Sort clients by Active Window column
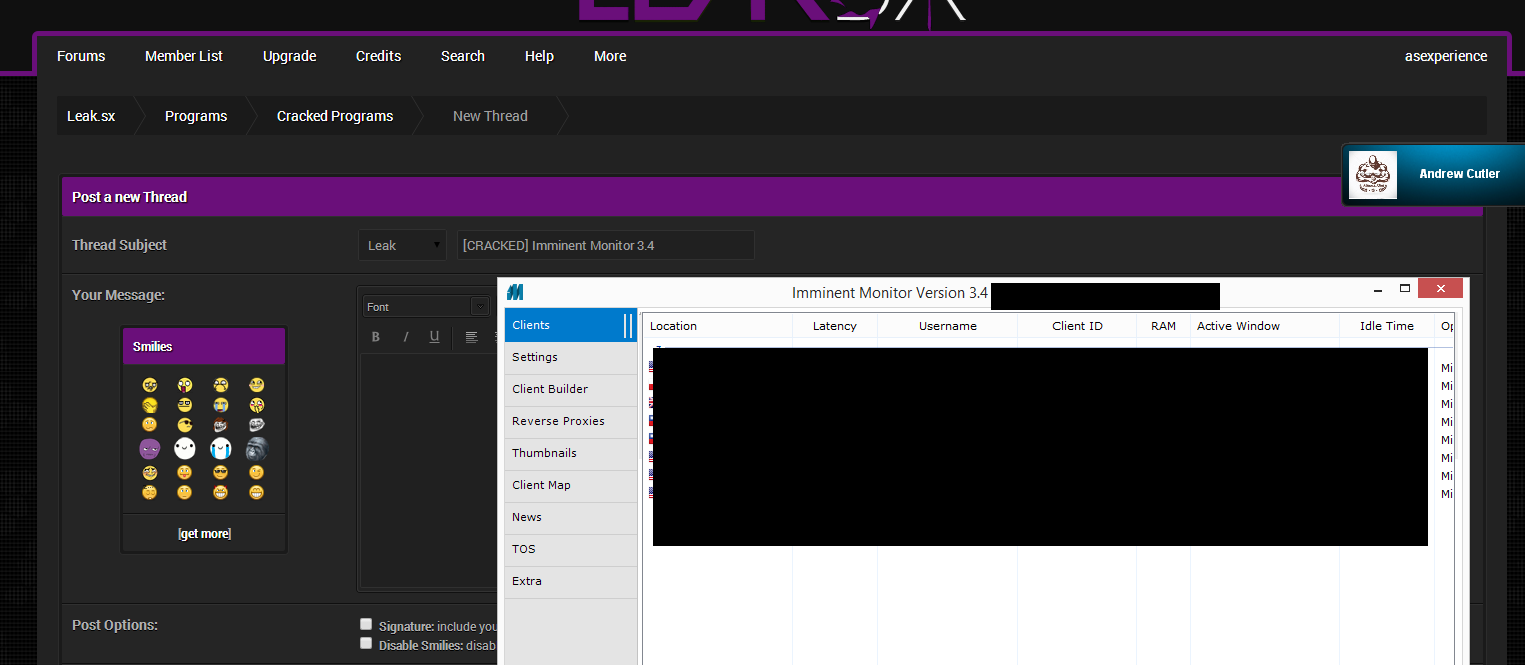Viewport: 1525px width, 665px height. coord(1265,326)
